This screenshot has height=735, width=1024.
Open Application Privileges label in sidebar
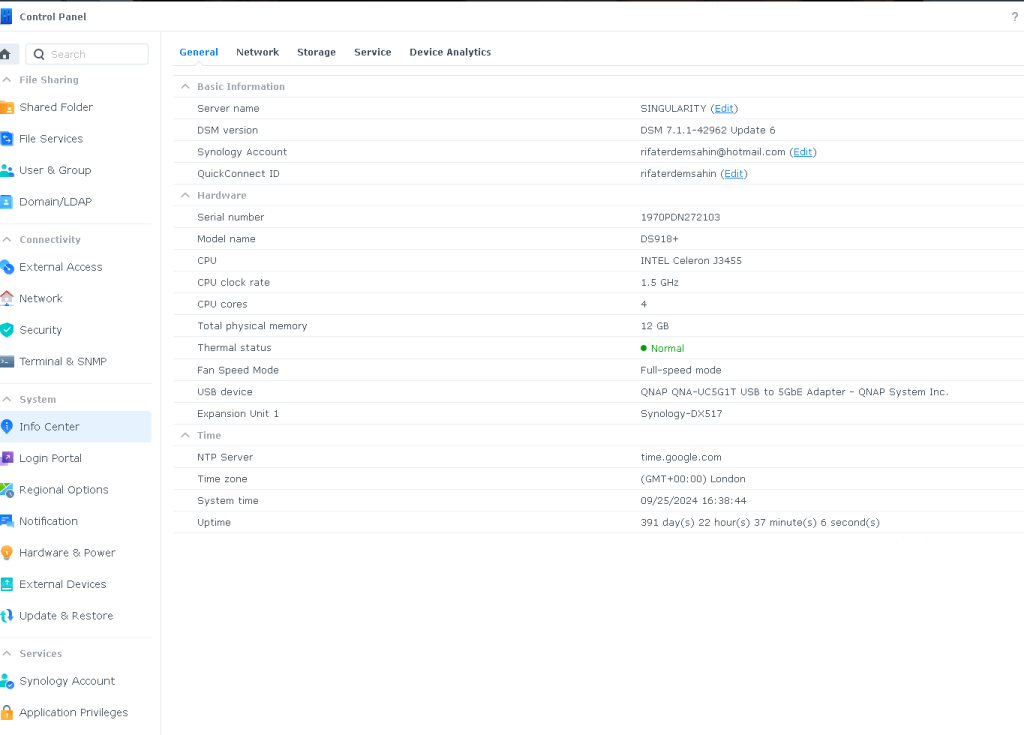coord(73,712)
